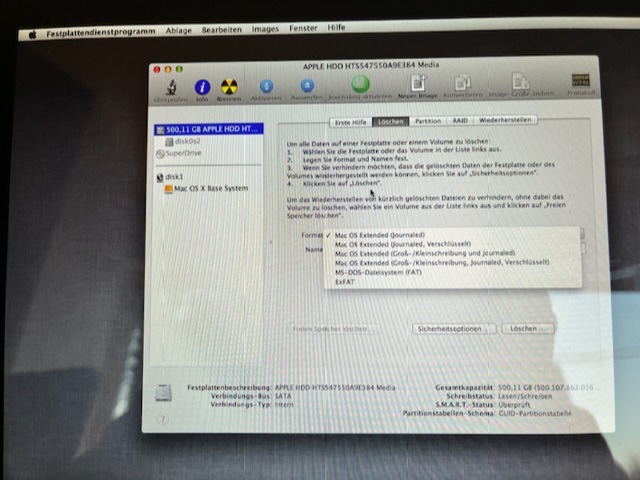Choose Mac OS Extended (Groß-/Kleinschreibung und Journaled)
640x480 pixels.
tap(452, 253)
